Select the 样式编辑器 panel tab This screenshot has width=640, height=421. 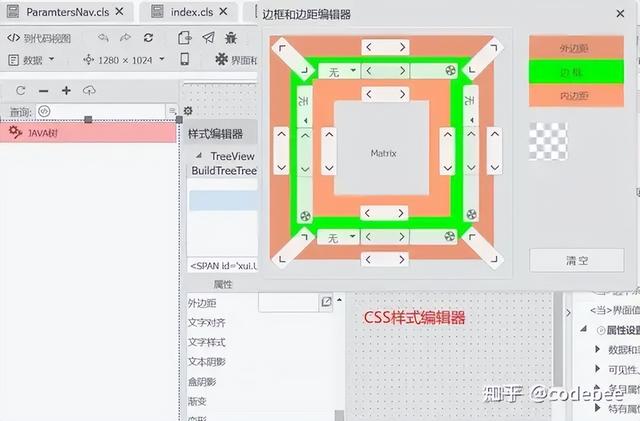(x=216, y=134)
